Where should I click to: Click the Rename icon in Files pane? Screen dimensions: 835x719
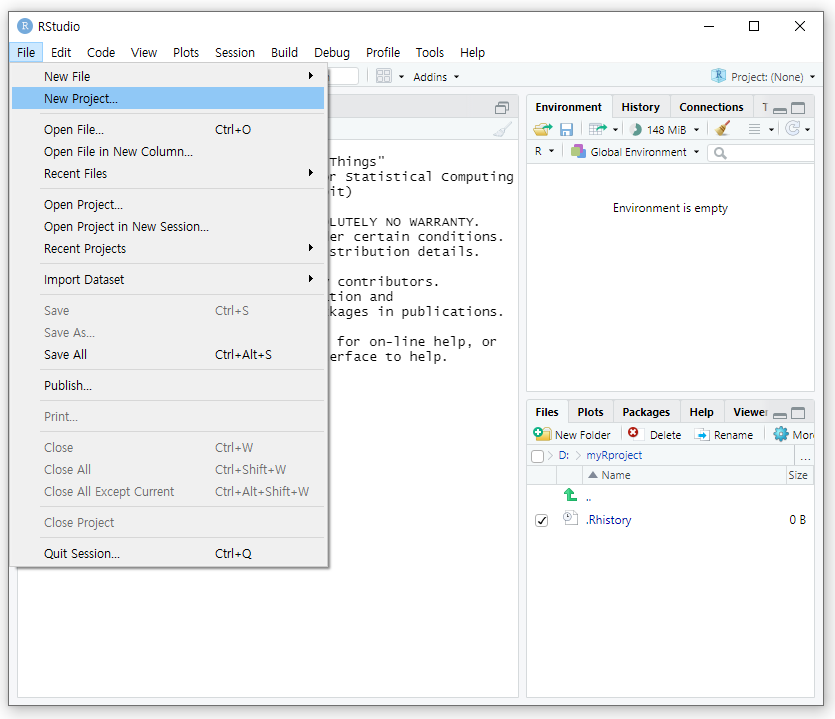click(702, 435)
